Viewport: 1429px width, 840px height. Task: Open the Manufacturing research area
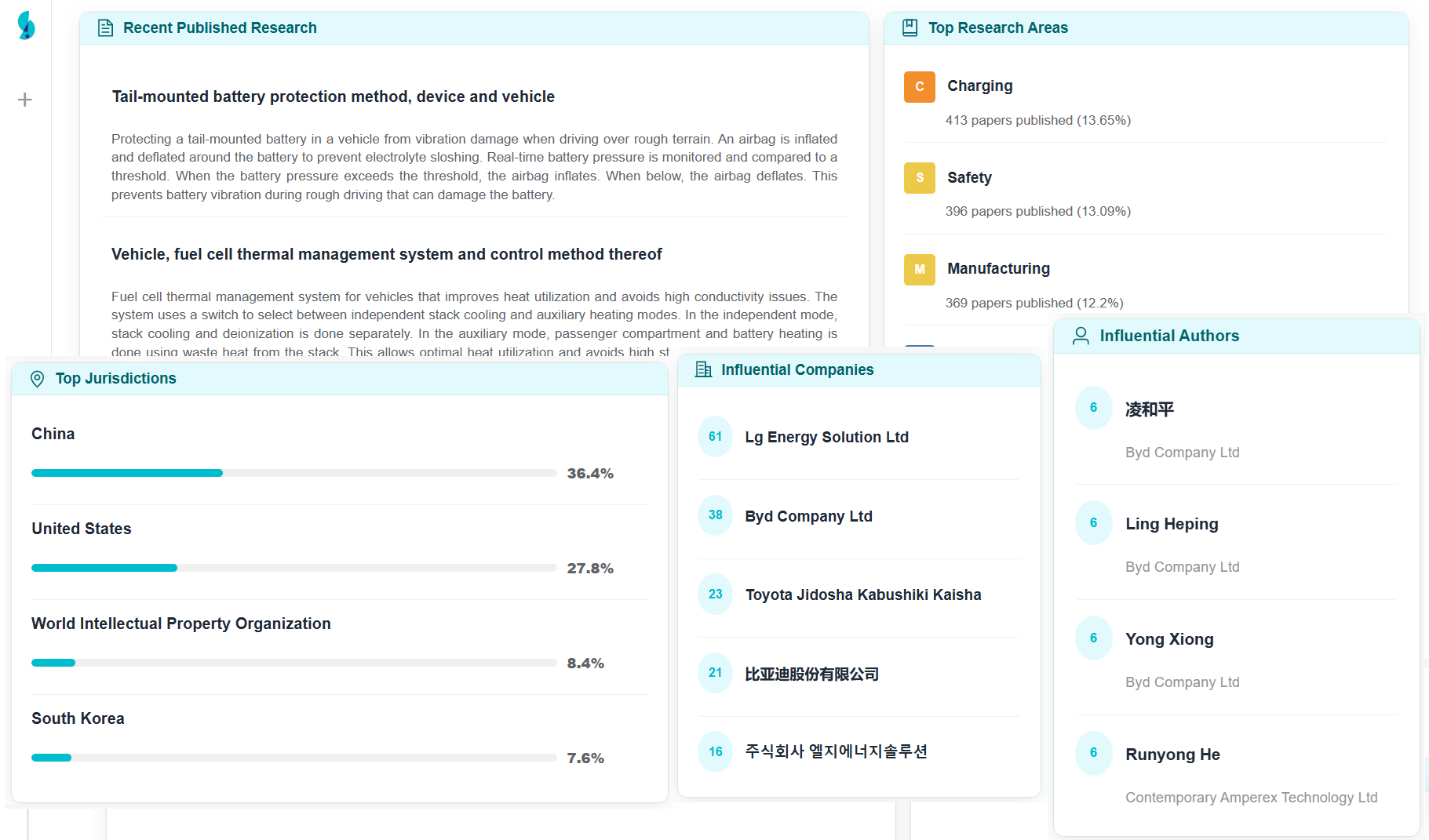998,268
